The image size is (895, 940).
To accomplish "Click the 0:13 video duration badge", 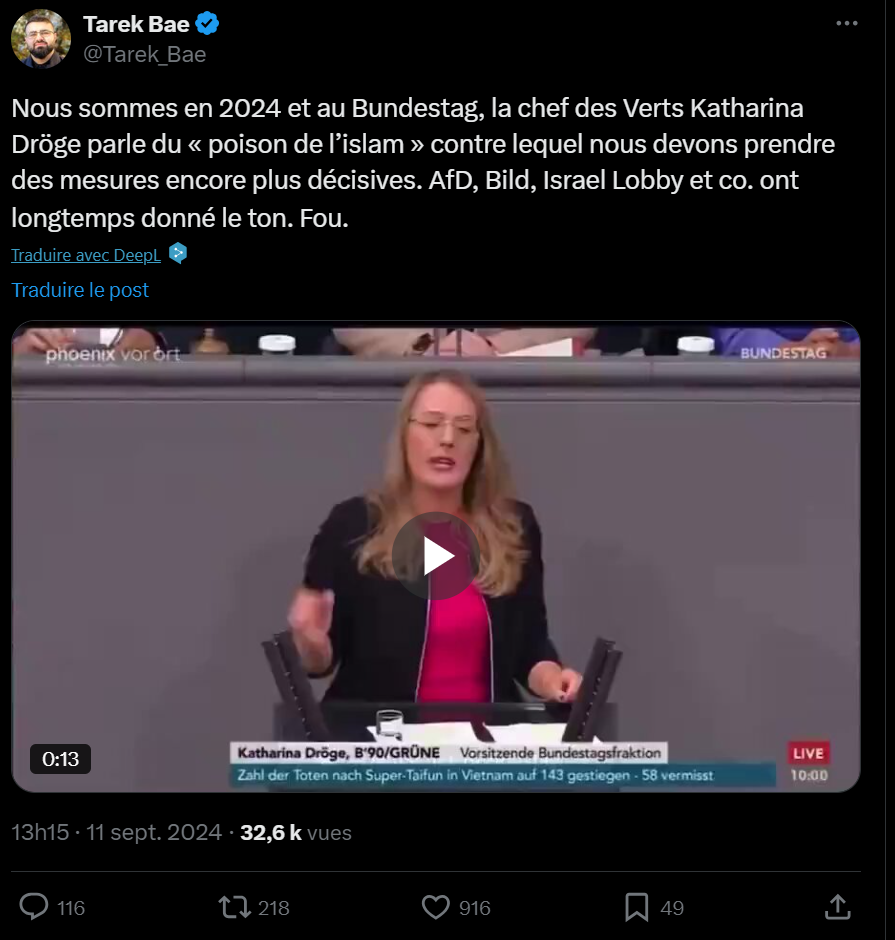I will click(x=61, y=759).
